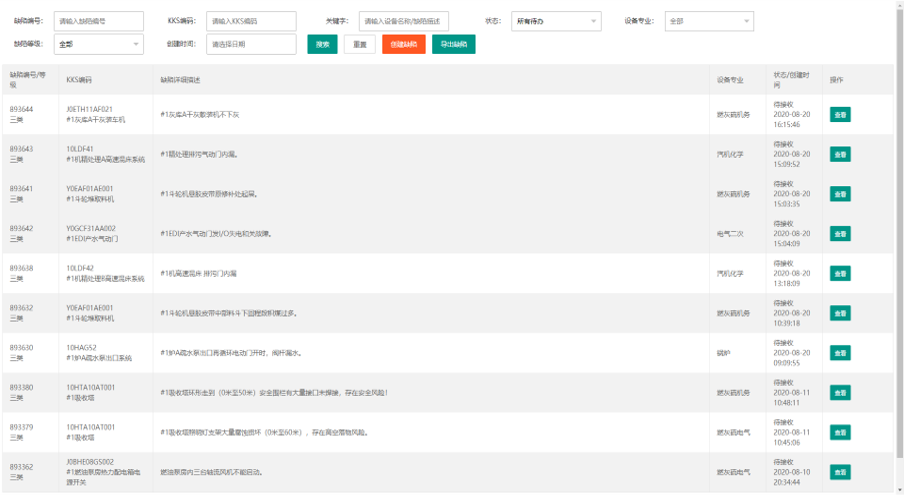Click the green 搜索 search button
This screenshot has height=495, width=904.
[322, 44]
